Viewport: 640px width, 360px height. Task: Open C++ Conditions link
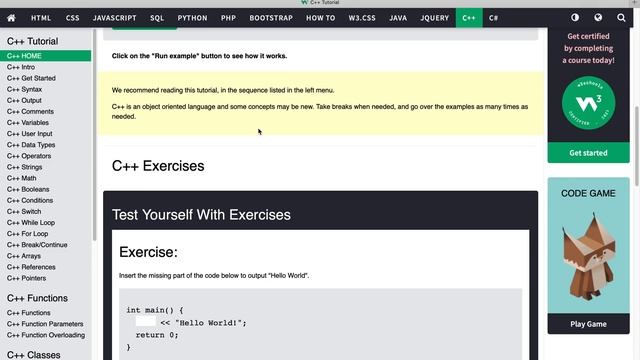point(30,200)
